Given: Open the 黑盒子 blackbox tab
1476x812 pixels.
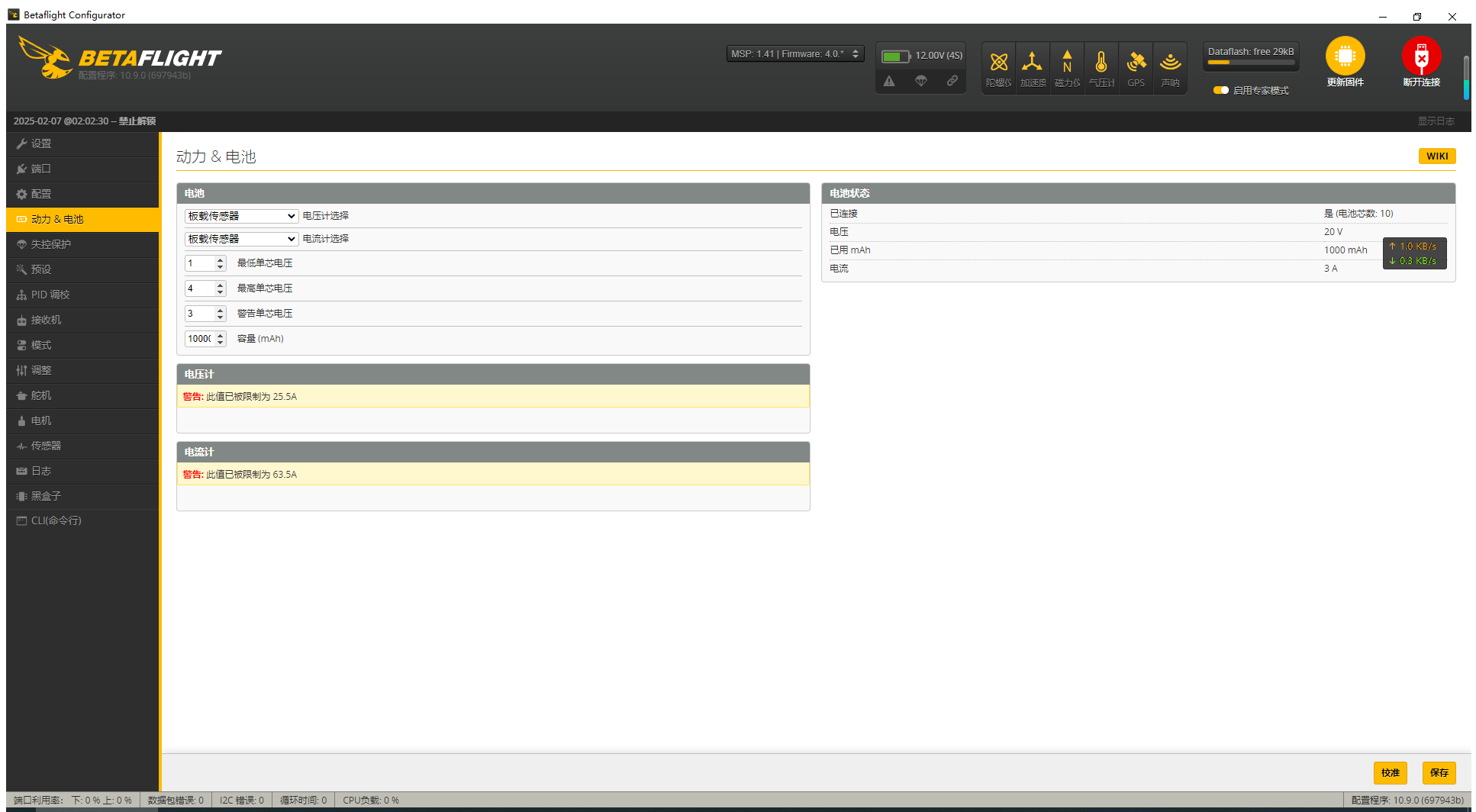Looking at the screenshot, I should (82, 496).
